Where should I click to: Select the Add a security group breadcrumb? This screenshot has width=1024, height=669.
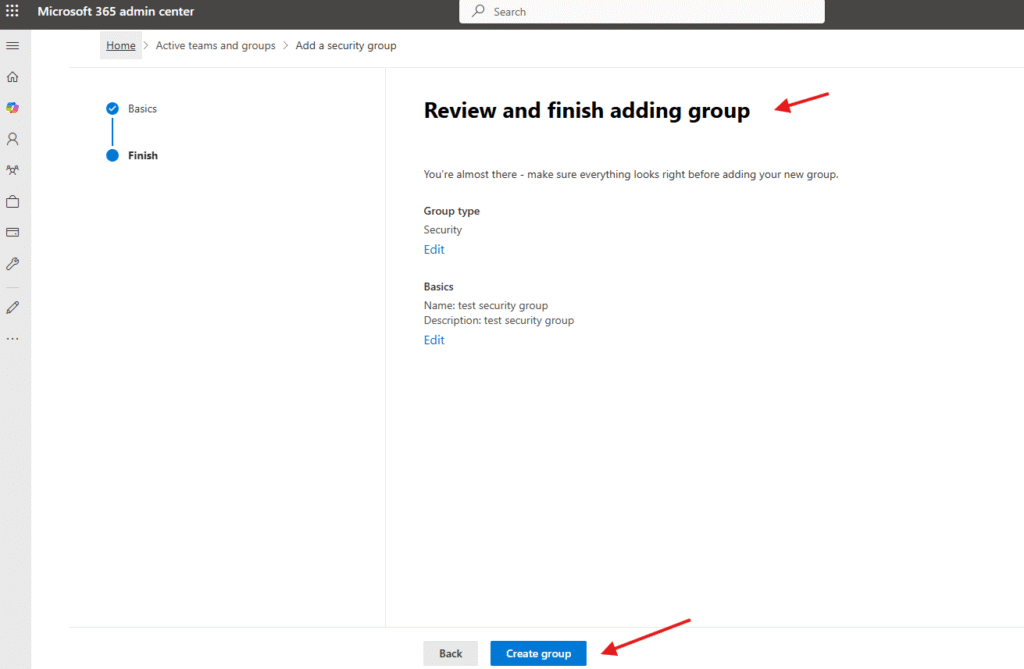pyautogui.click(x=346, y=46)
